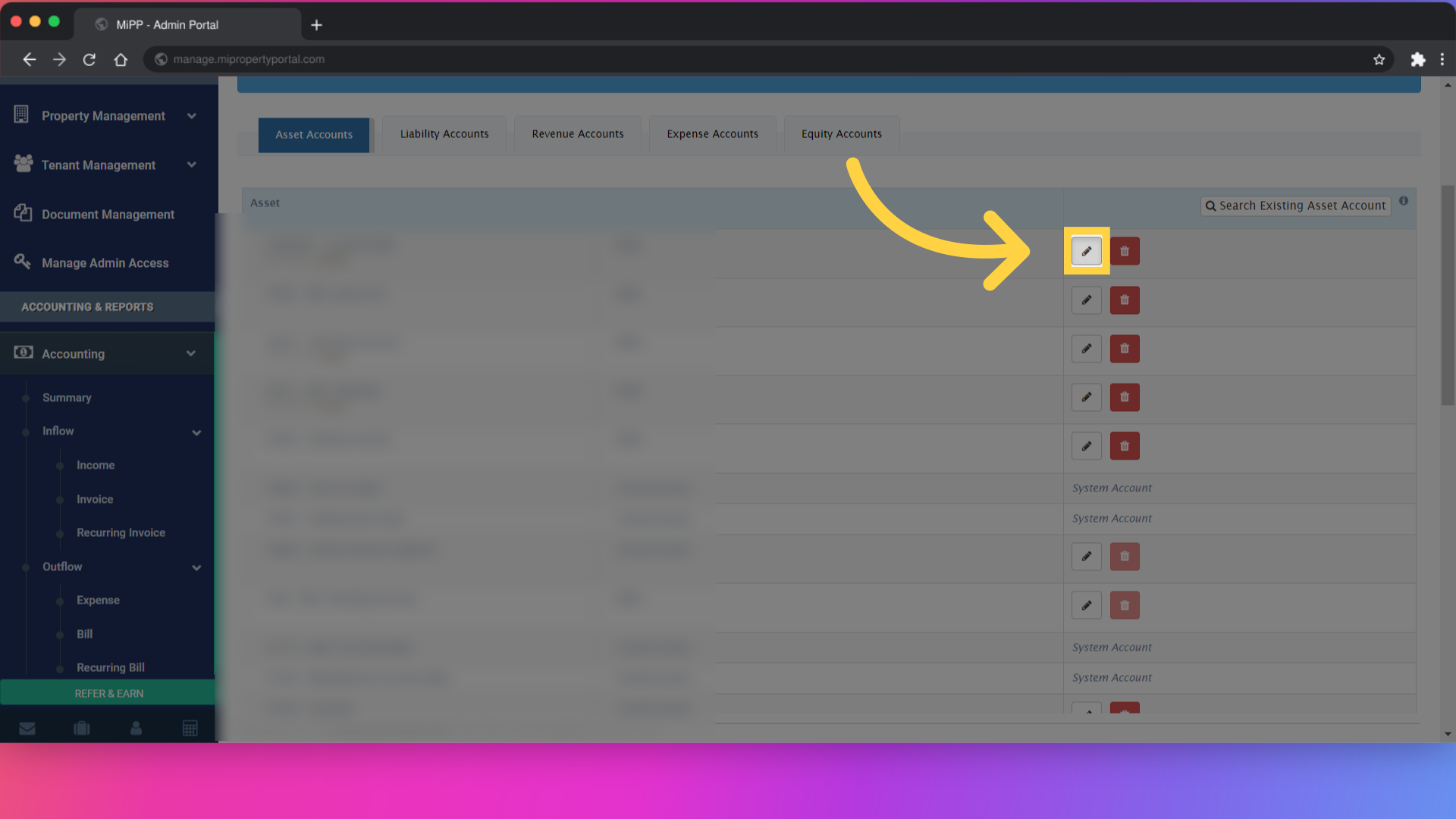Go to Invoice under Inflow
The width and height of the screenshot is (1456, 819).
95,499
